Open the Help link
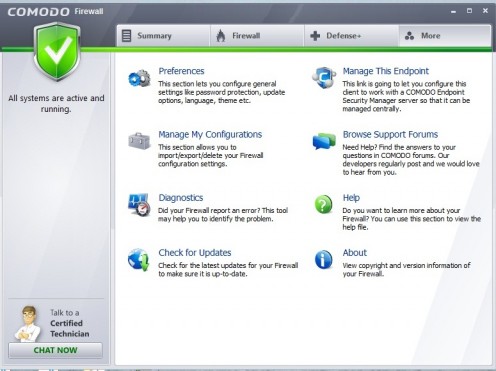The height and width of the screenshot is (371, 496). [x=351, y=198]
